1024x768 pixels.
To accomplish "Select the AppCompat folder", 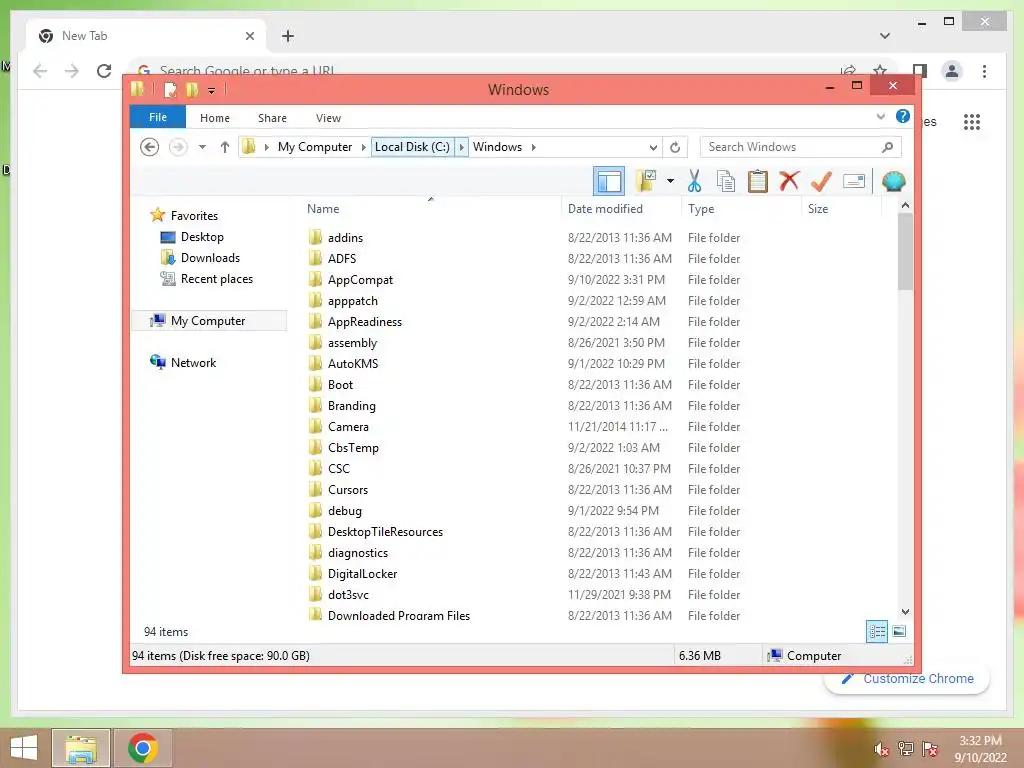I will 360,280.
